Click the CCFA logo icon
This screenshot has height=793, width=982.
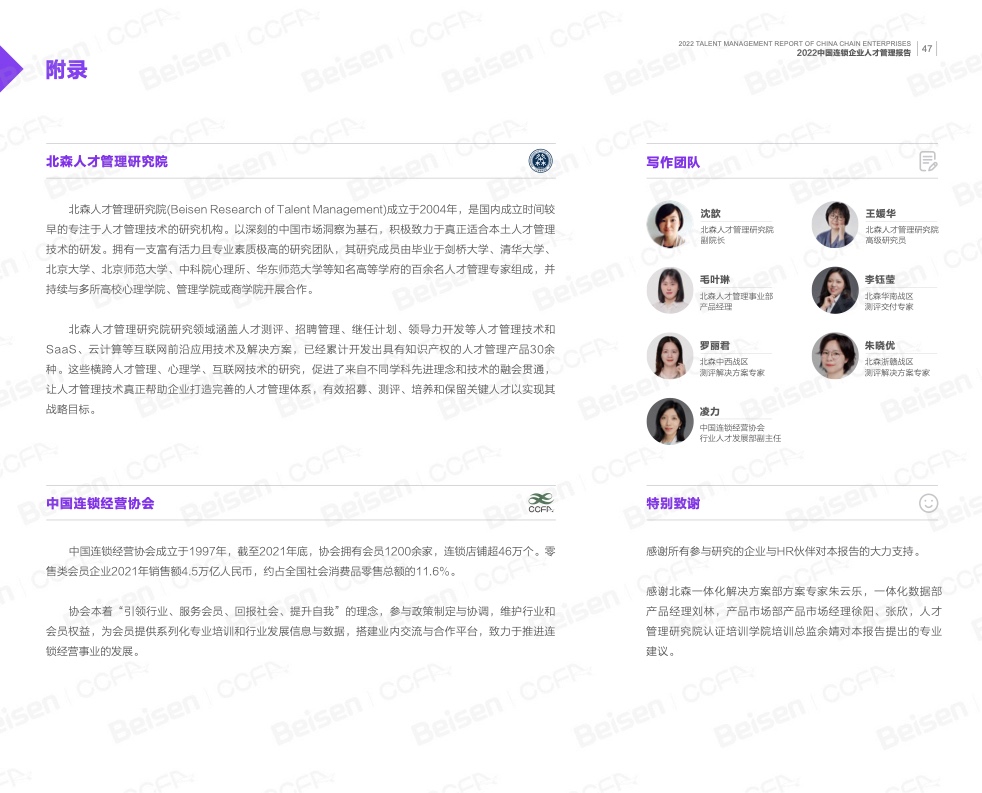(x=540, y=502)
